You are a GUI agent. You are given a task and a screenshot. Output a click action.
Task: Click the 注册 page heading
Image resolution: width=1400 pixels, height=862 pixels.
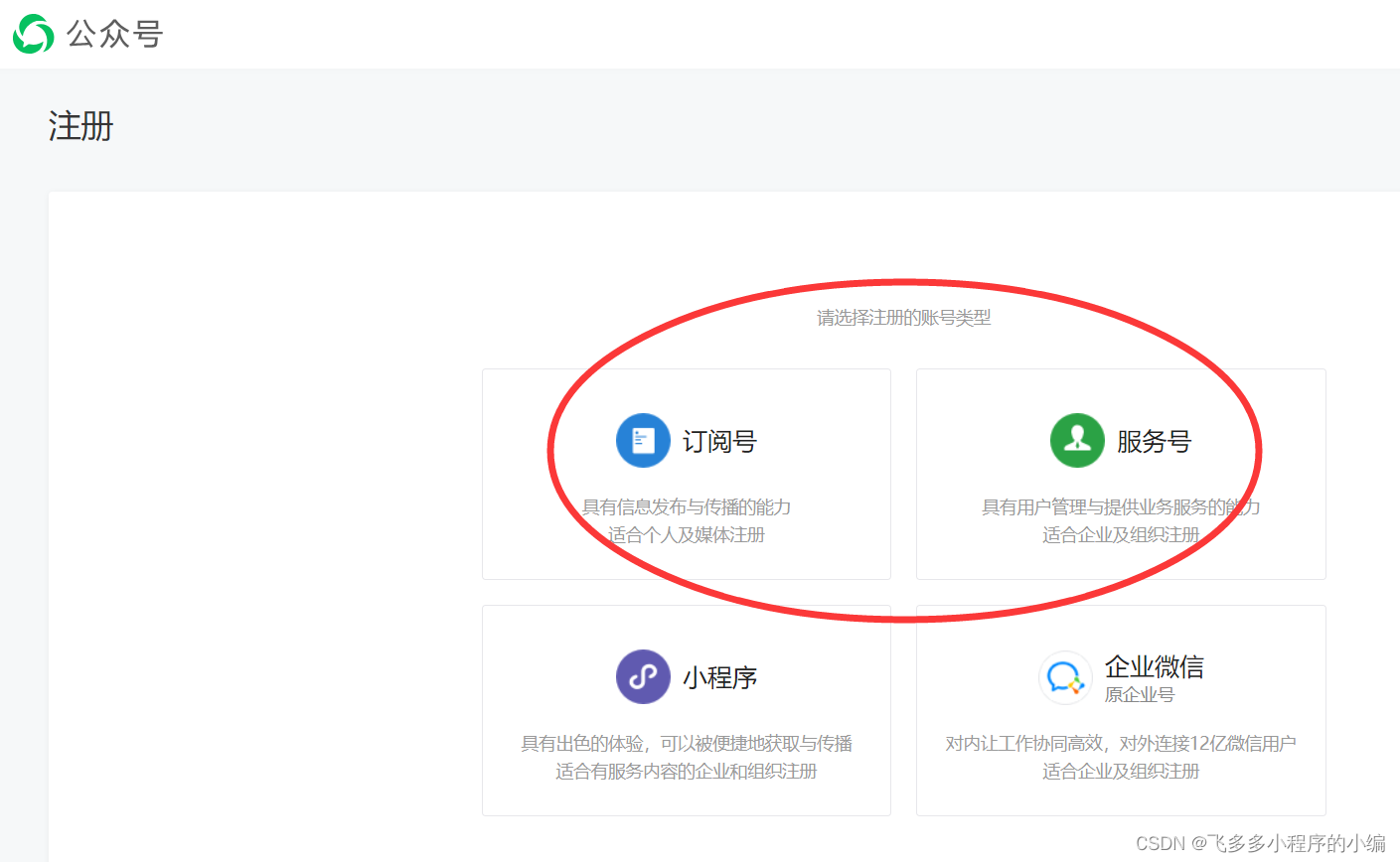80,126
